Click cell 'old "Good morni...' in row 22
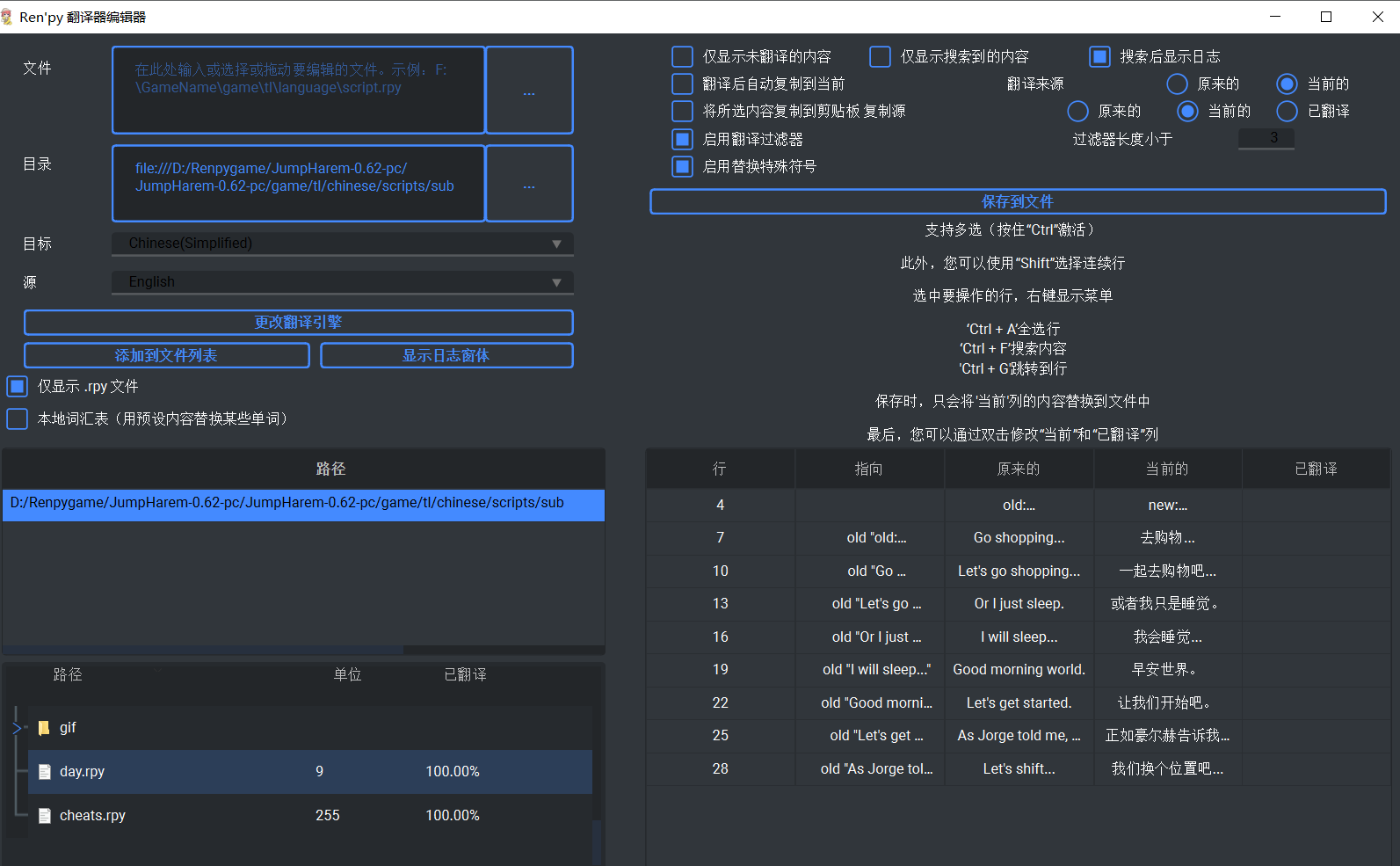 (x=869, y=703)
